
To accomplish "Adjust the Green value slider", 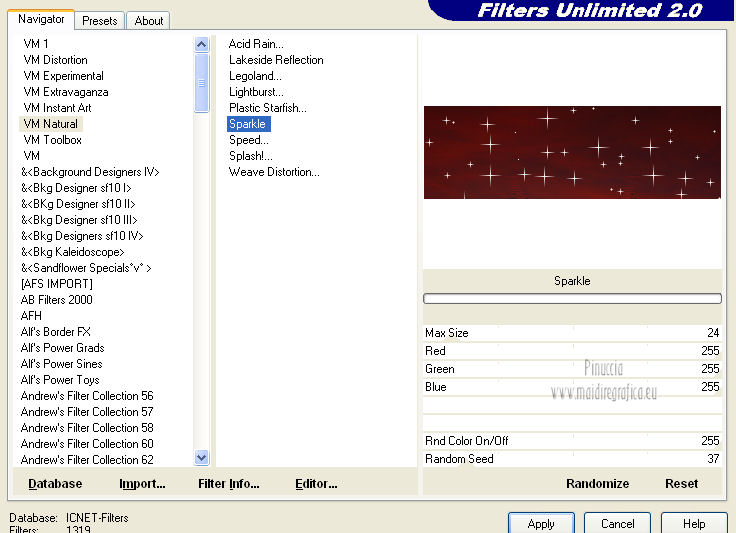I will [x=572, y=369].
